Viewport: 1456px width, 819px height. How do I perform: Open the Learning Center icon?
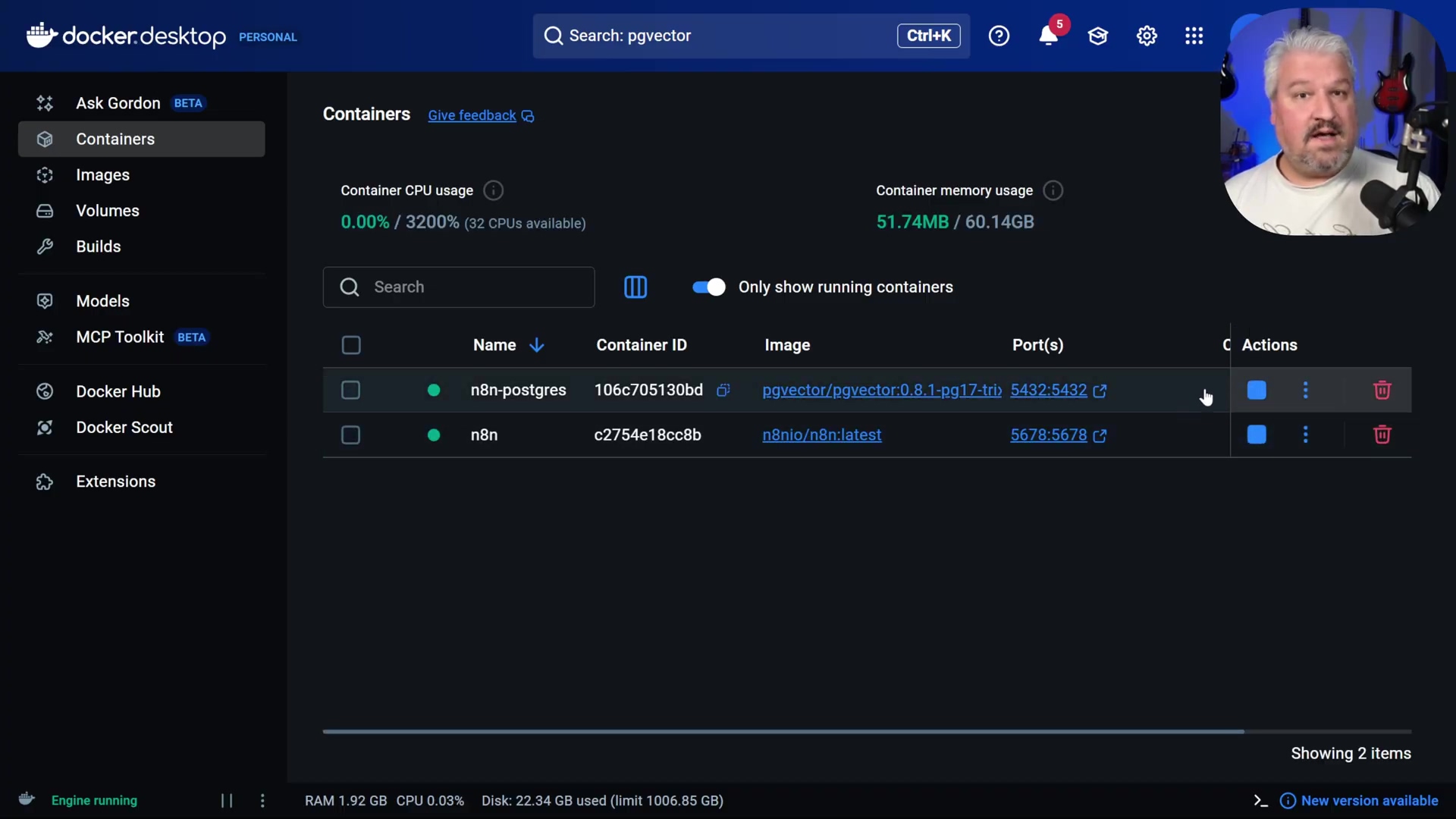tap(1097, 36)
